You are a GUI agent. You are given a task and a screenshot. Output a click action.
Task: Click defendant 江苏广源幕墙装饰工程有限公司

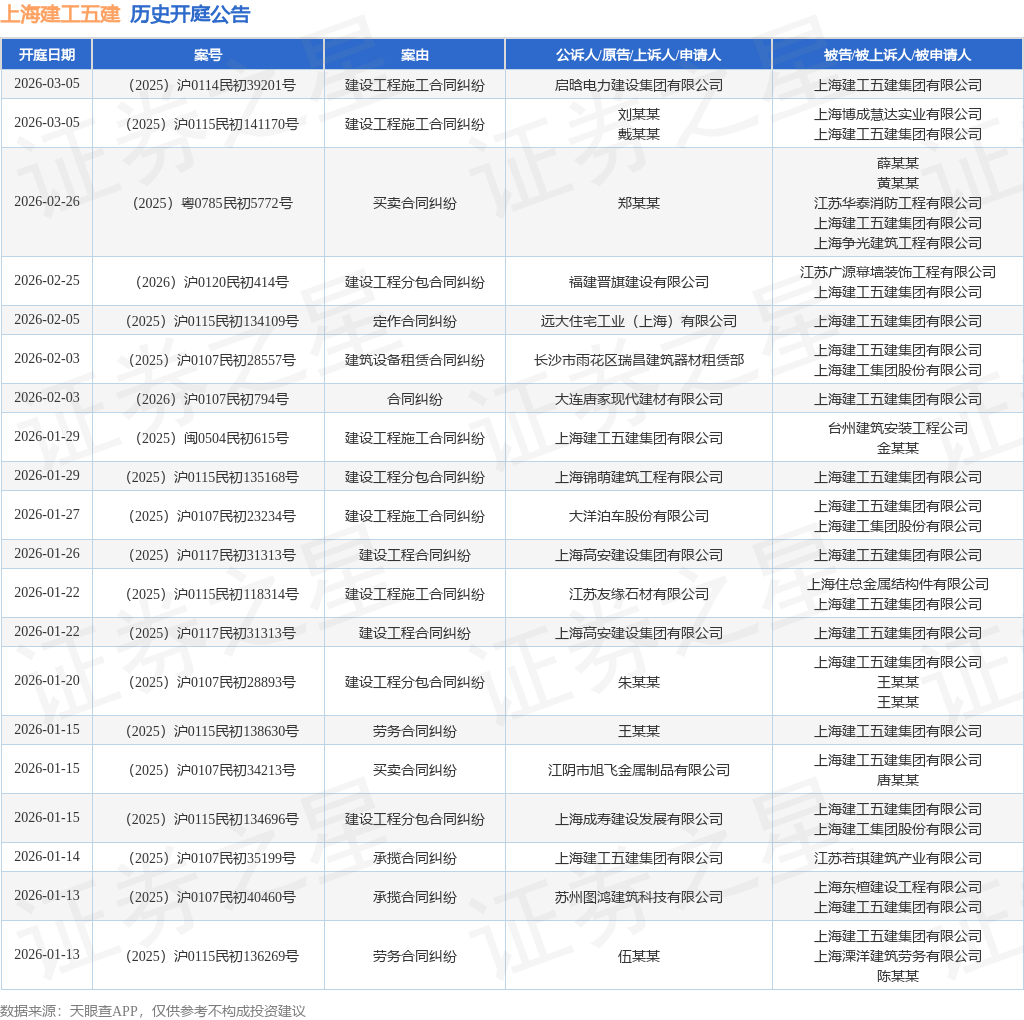[x=897, y=272]
